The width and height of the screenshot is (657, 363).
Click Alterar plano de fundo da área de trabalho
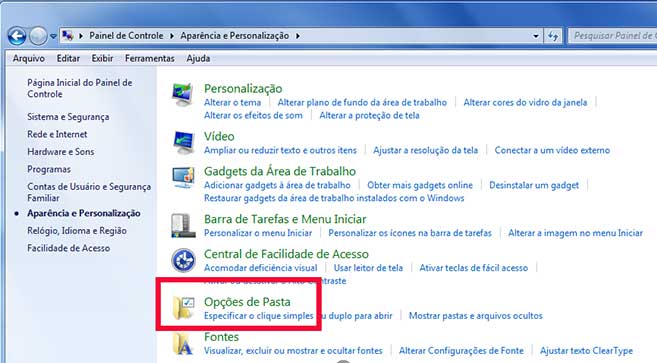pos(362,102)
